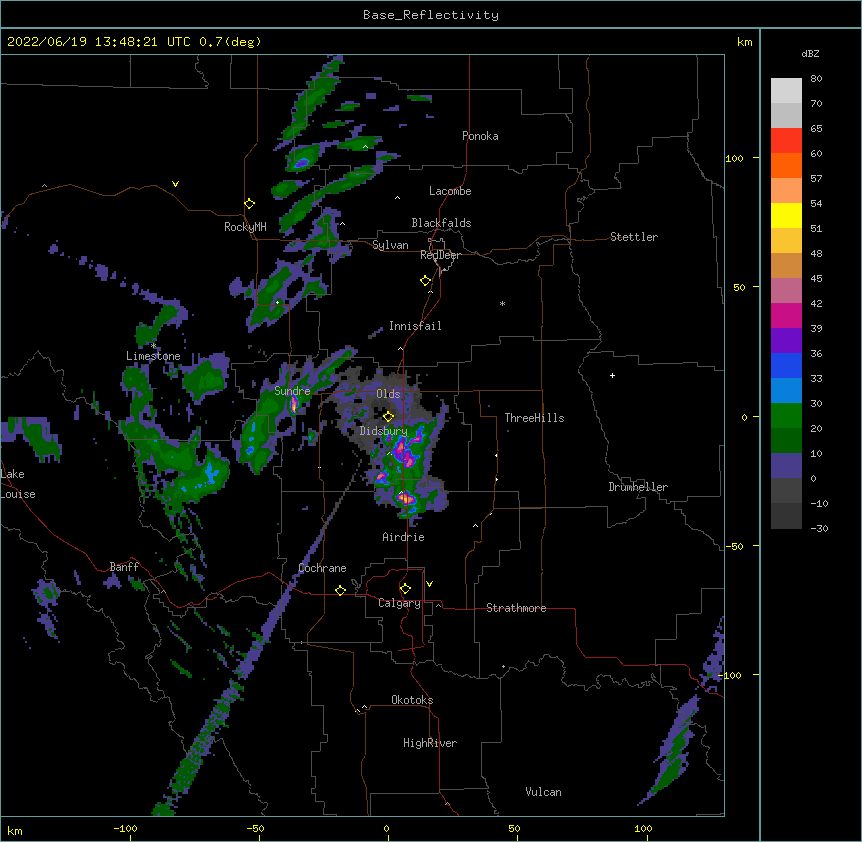Click the Olds town label
This screenshot has height=842, width=862.
tap(388, 394)
